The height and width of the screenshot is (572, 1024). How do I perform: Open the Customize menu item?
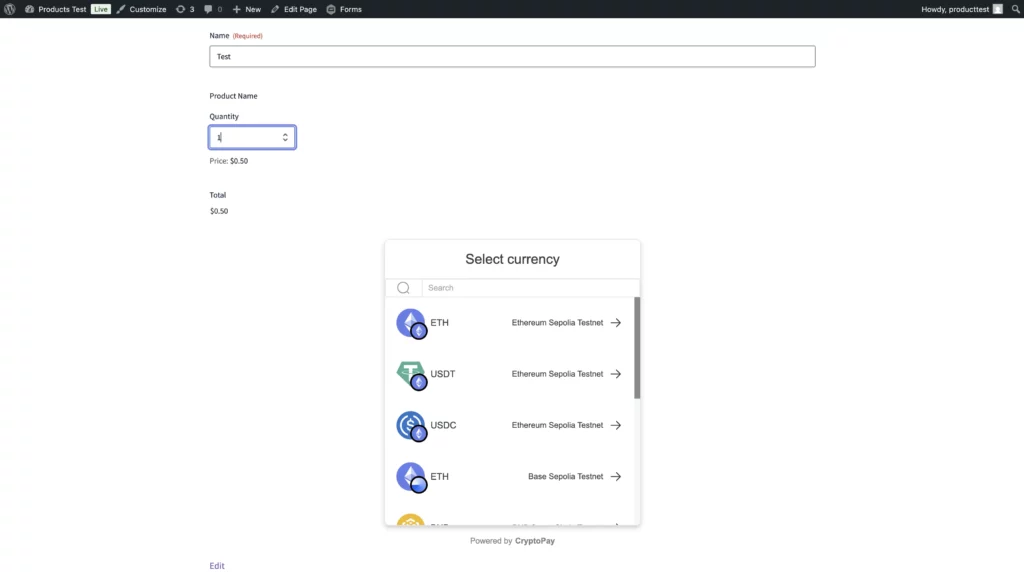pos(141,9)
